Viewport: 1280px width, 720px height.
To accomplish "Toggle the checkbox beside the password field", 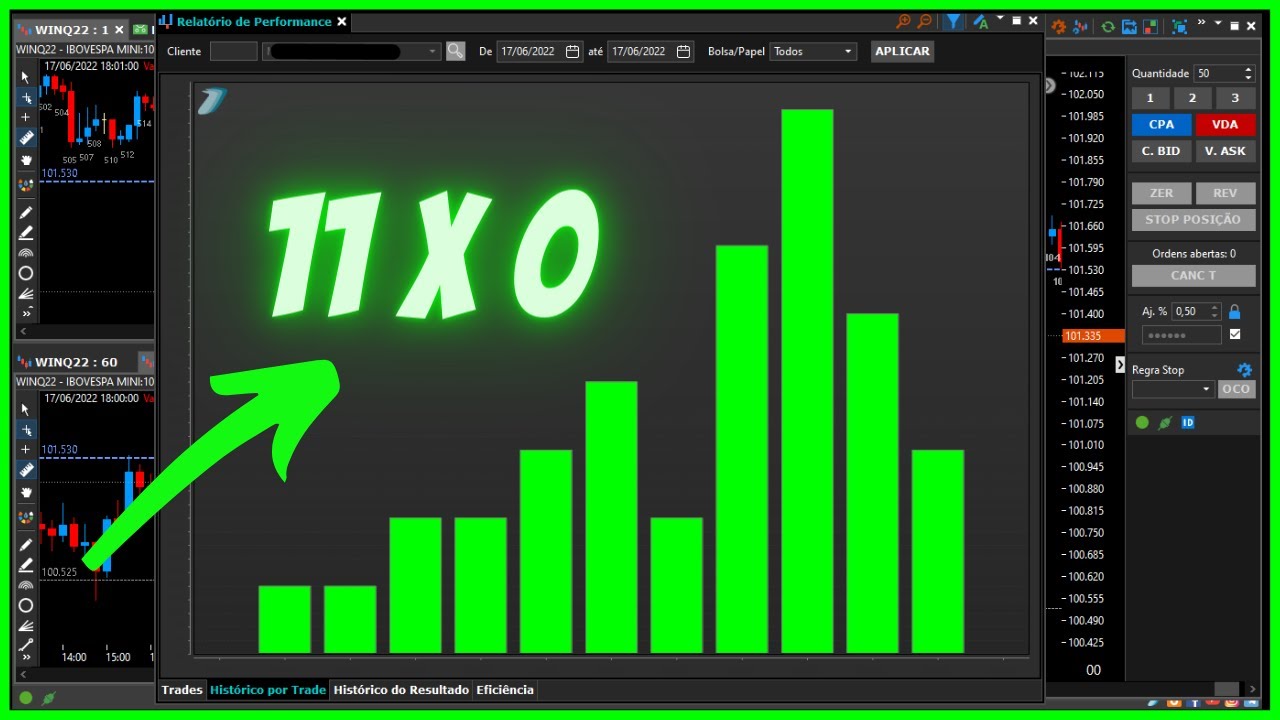I will tap(1234, 334).
